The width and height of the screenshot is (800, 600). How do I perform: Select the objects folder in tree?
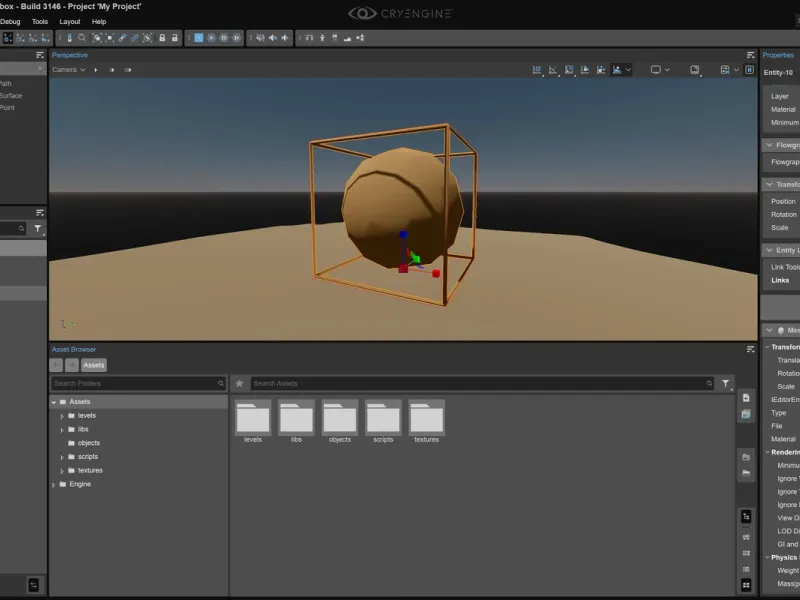pos(88,443)
